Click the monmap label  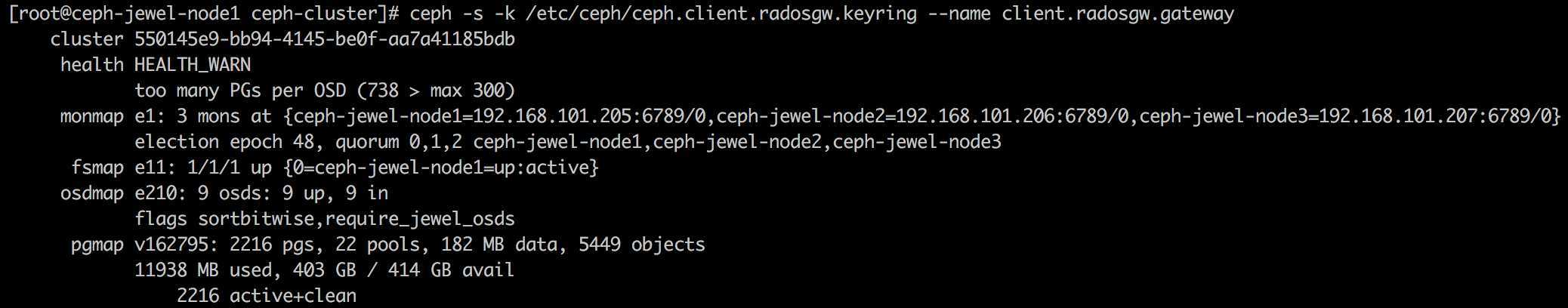(x=92, y=116)
